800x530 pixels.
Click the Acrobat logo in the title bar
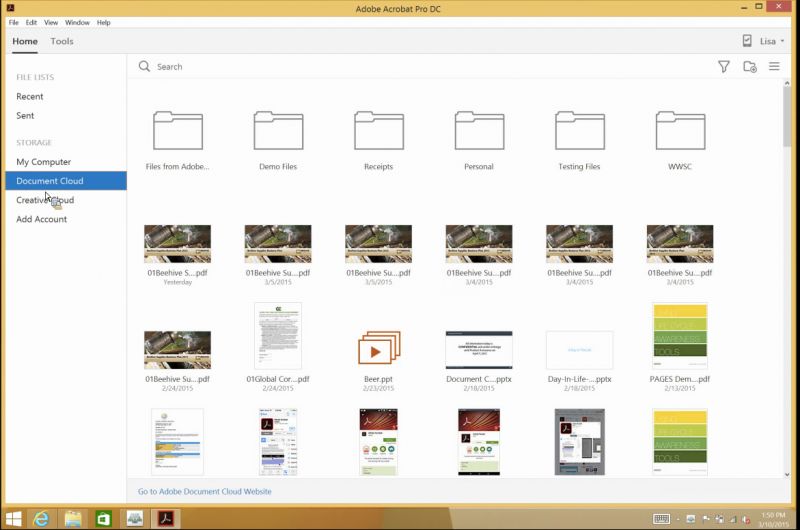pyautogui.click(x=10, y=8)
